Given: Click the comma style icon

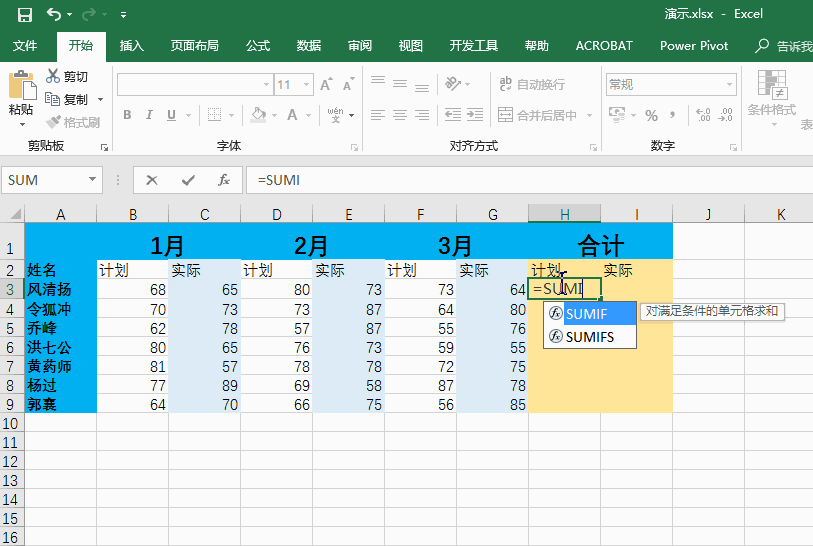Looking at the screenshot, I should 673,115.
